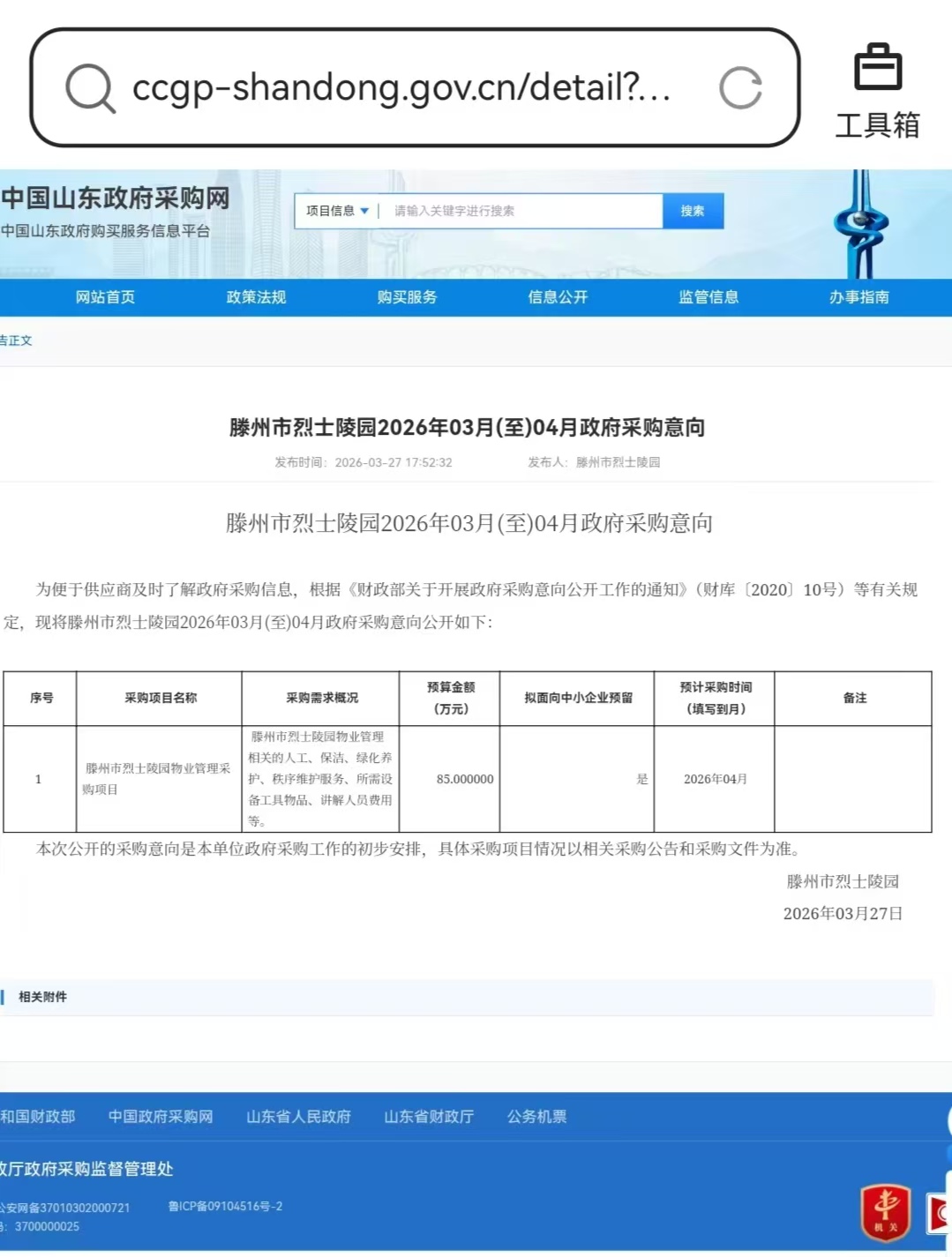The height and width of the screenshot is (1257, 952).
Task: Click the keyword search input field
Action: [521, 211]
